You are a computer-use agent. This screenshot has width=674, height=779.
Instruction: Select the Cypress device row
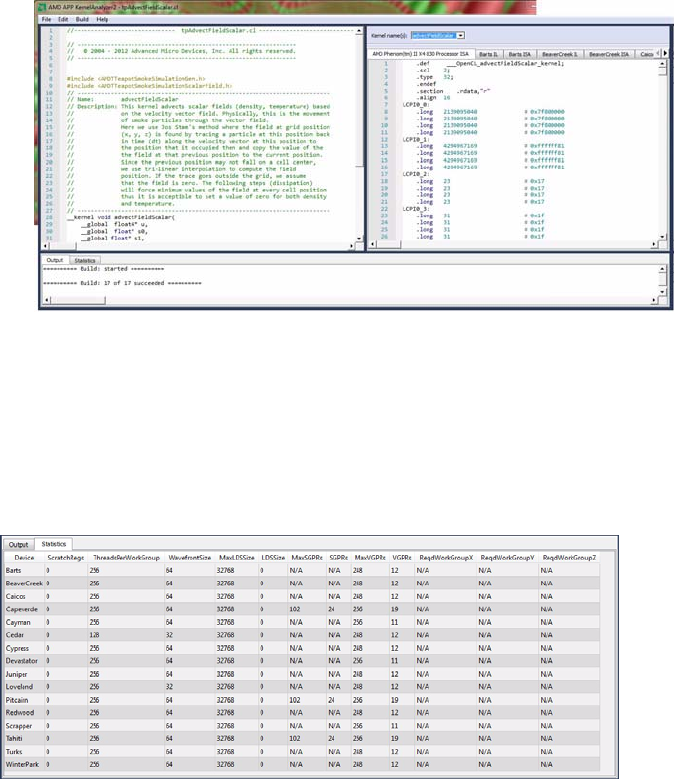301,648
